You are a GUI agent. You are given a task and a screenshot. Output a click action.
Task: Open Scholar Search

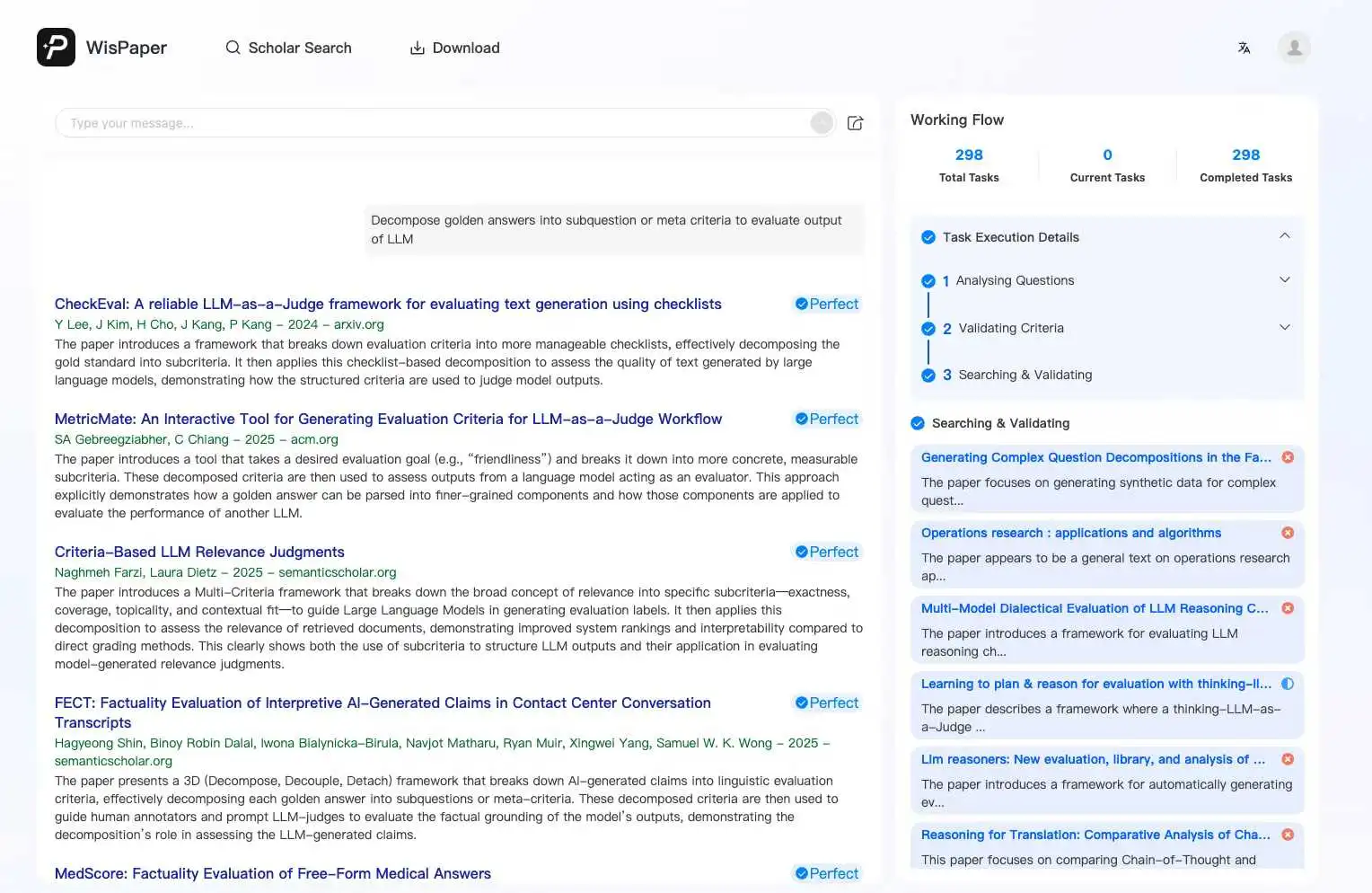(288, 48)
